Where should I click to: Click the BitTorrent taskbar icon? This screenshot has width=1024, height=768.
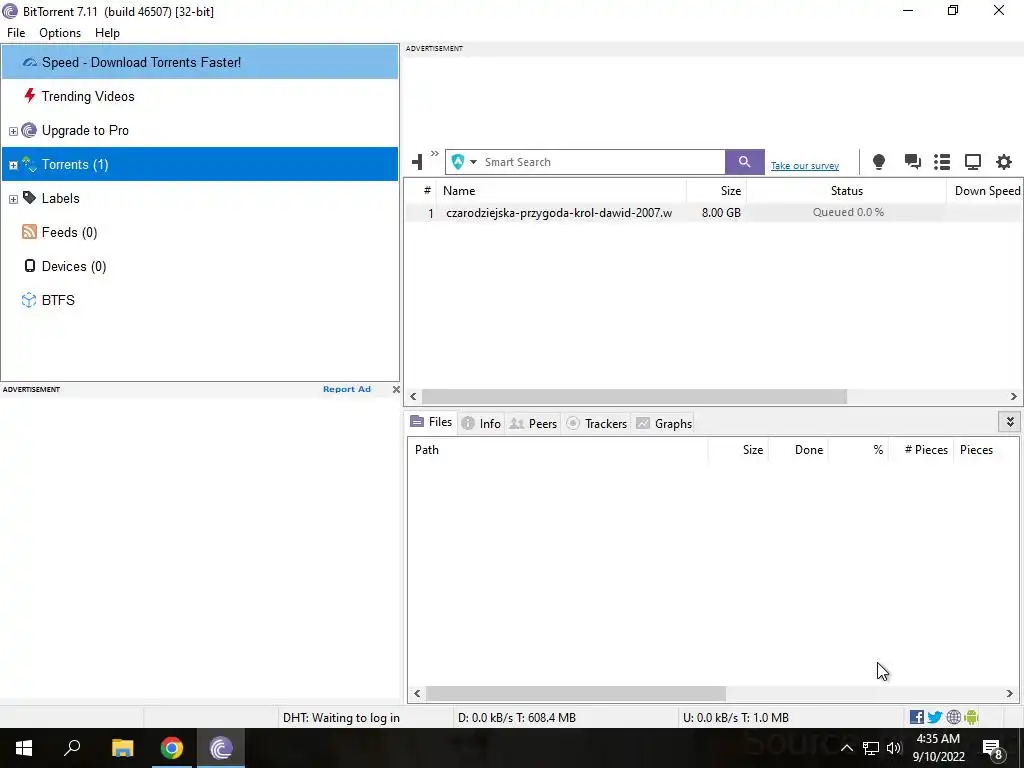click(x=221, y=748)
